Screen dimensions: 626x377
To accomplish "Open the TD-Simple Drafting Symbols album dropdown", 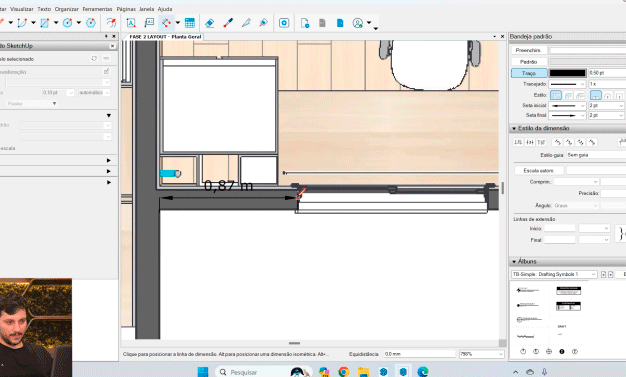I will click(554, 274).
